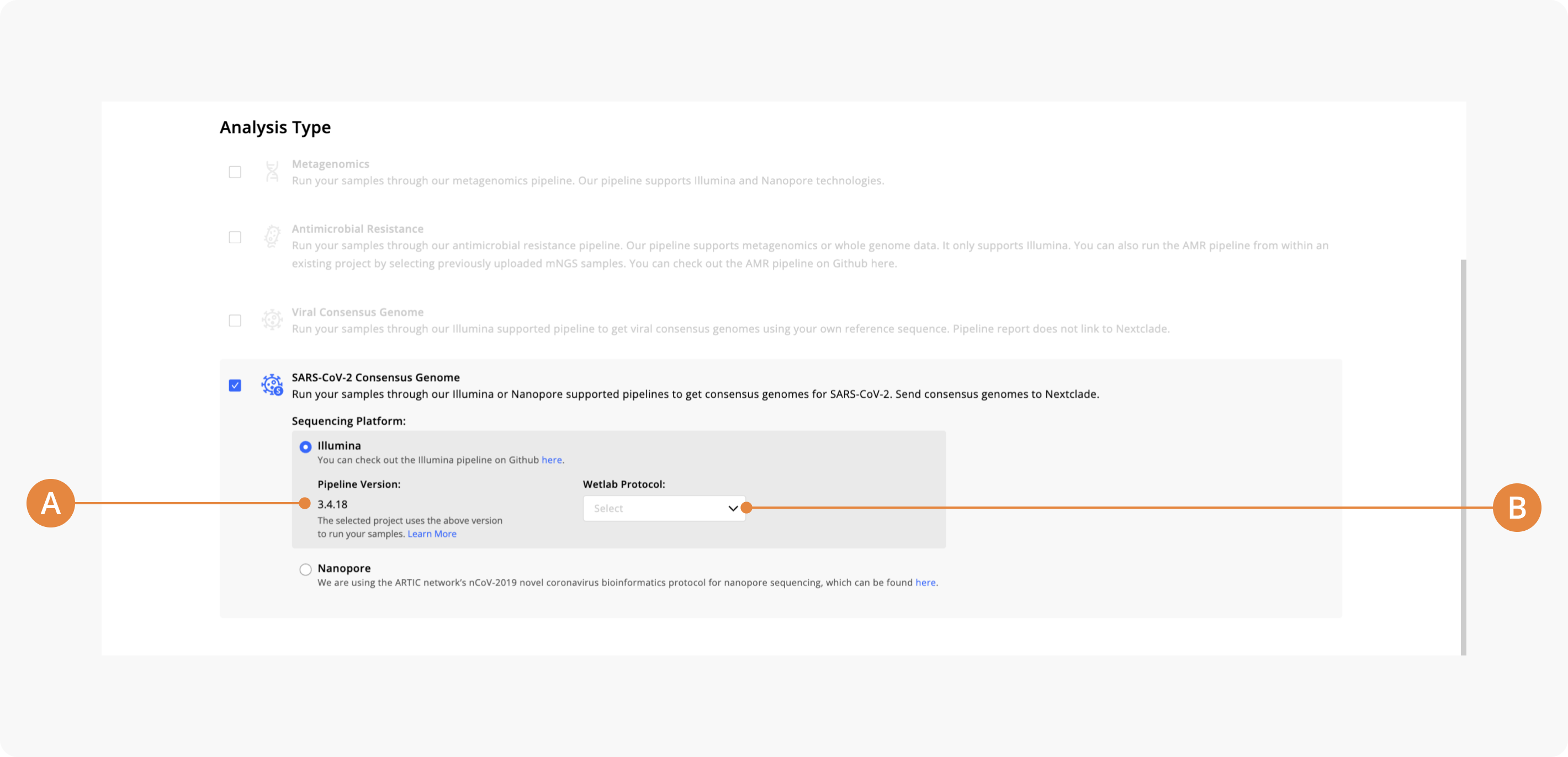Click the Metagenomics DNA helix icon
This screenshot has width=1568, height=757.
272,172
